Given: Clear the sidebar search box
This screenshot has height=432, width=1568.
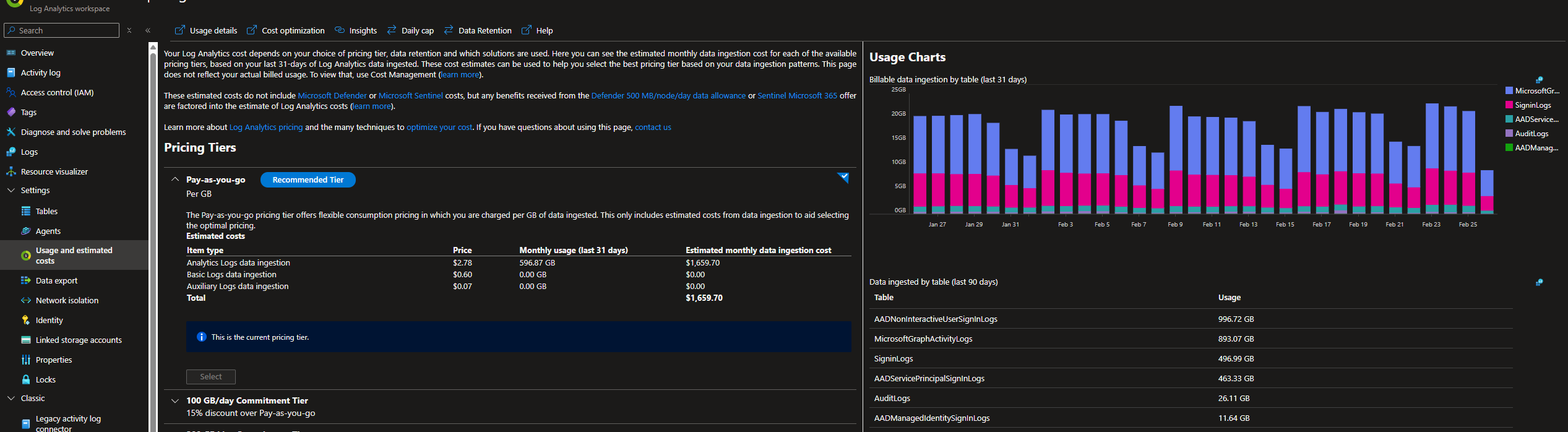Looking at the screenshot, I should [x=129, y=30].
